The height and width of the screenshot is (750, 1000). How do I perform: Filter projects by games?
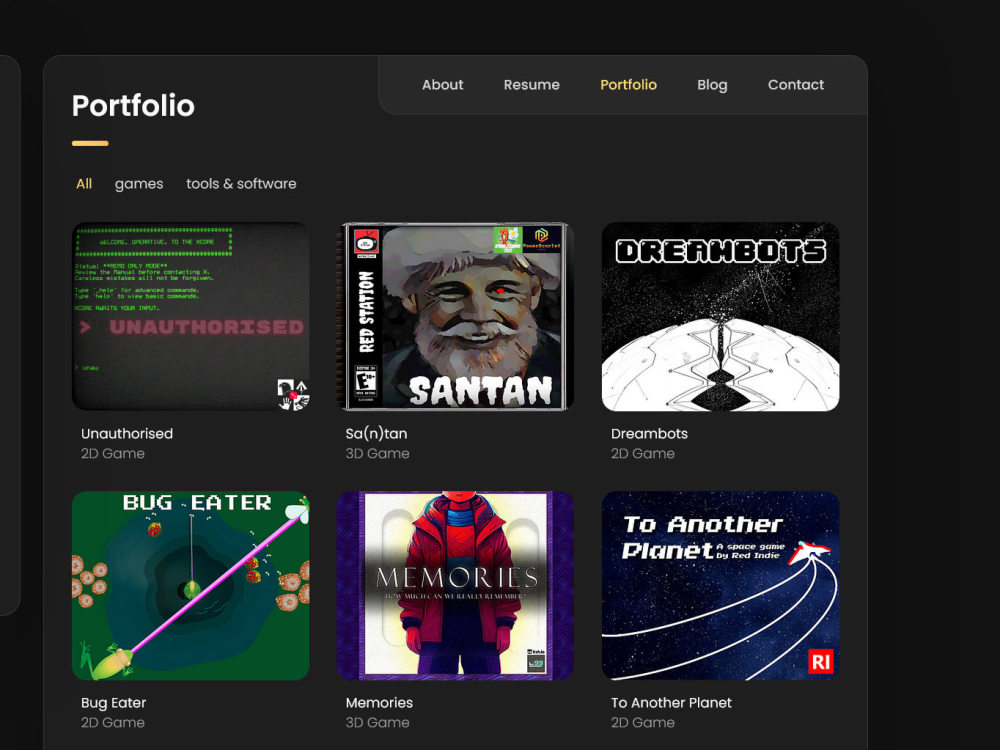pyautogui.click(x=139, y=184)
